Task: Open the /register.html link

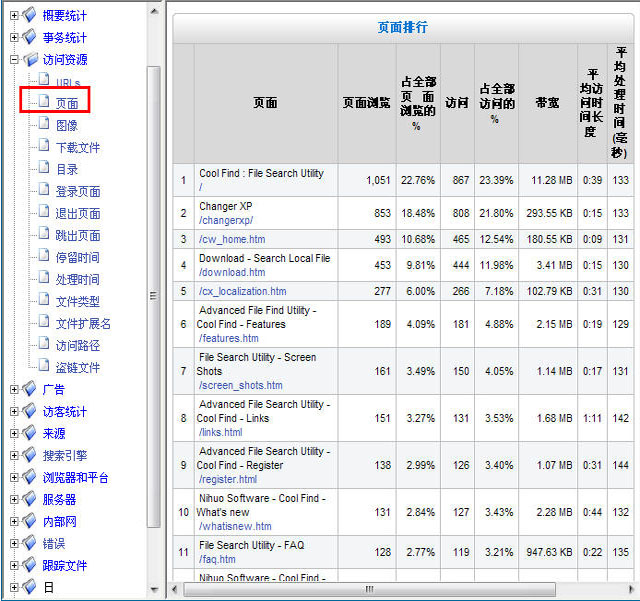Action: (x=228, y=479)
